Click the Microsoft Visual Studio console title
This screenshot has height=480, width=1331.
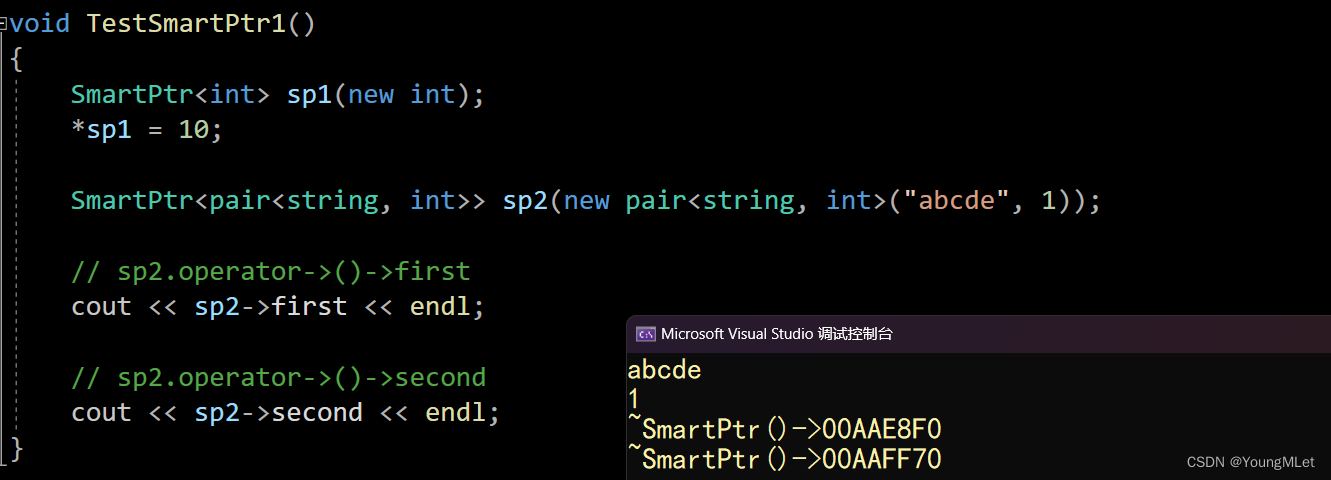tap(777, 334)
